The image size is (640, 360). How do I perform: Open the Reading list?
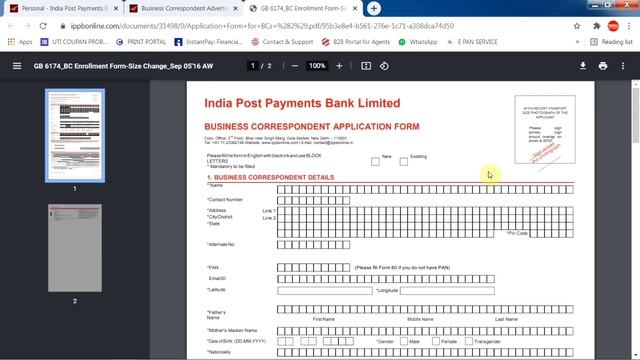(611, 42)
